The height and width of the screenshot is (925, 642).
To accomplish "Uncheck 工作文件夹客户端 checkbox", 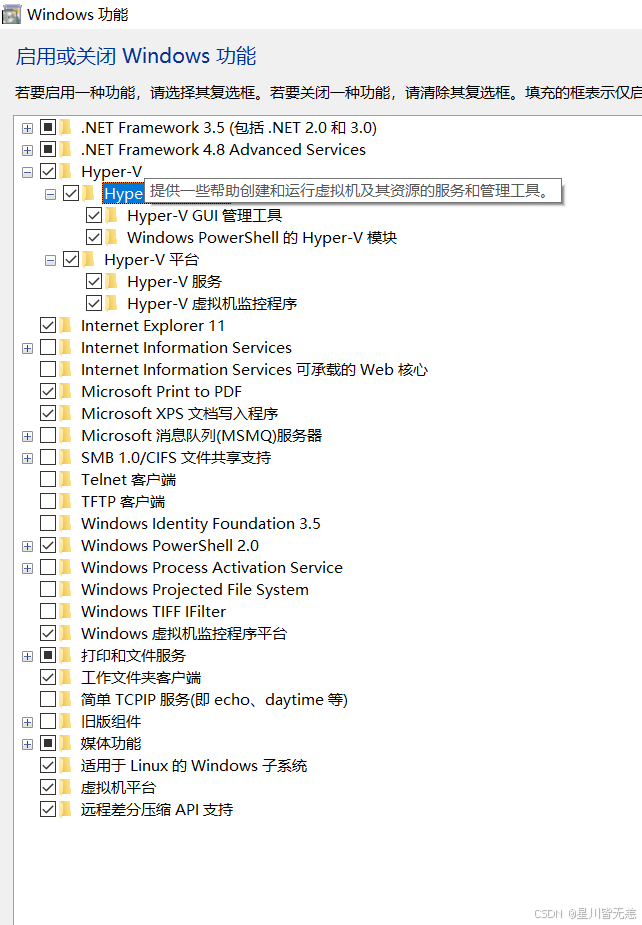I will 48,677.
